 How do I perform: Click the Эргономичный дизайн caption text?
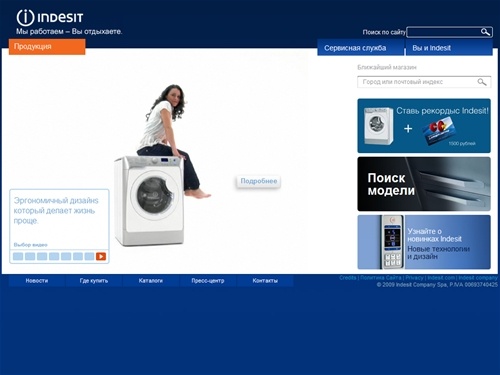pyautogui.click(x=56, y=210)
